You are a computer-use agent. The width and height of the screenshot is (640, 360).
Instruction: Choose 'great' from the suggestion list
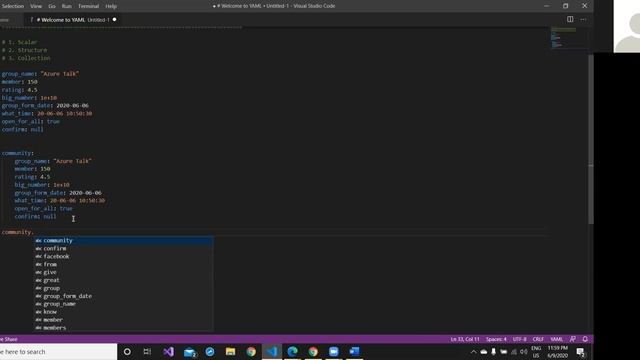coord(123,280)
